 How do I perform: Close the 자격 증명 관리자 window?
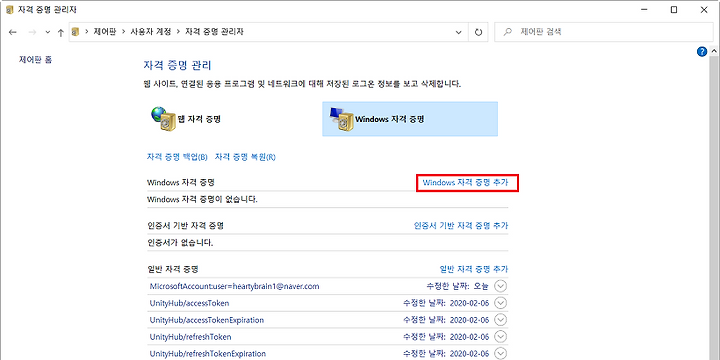pos(704,10)
